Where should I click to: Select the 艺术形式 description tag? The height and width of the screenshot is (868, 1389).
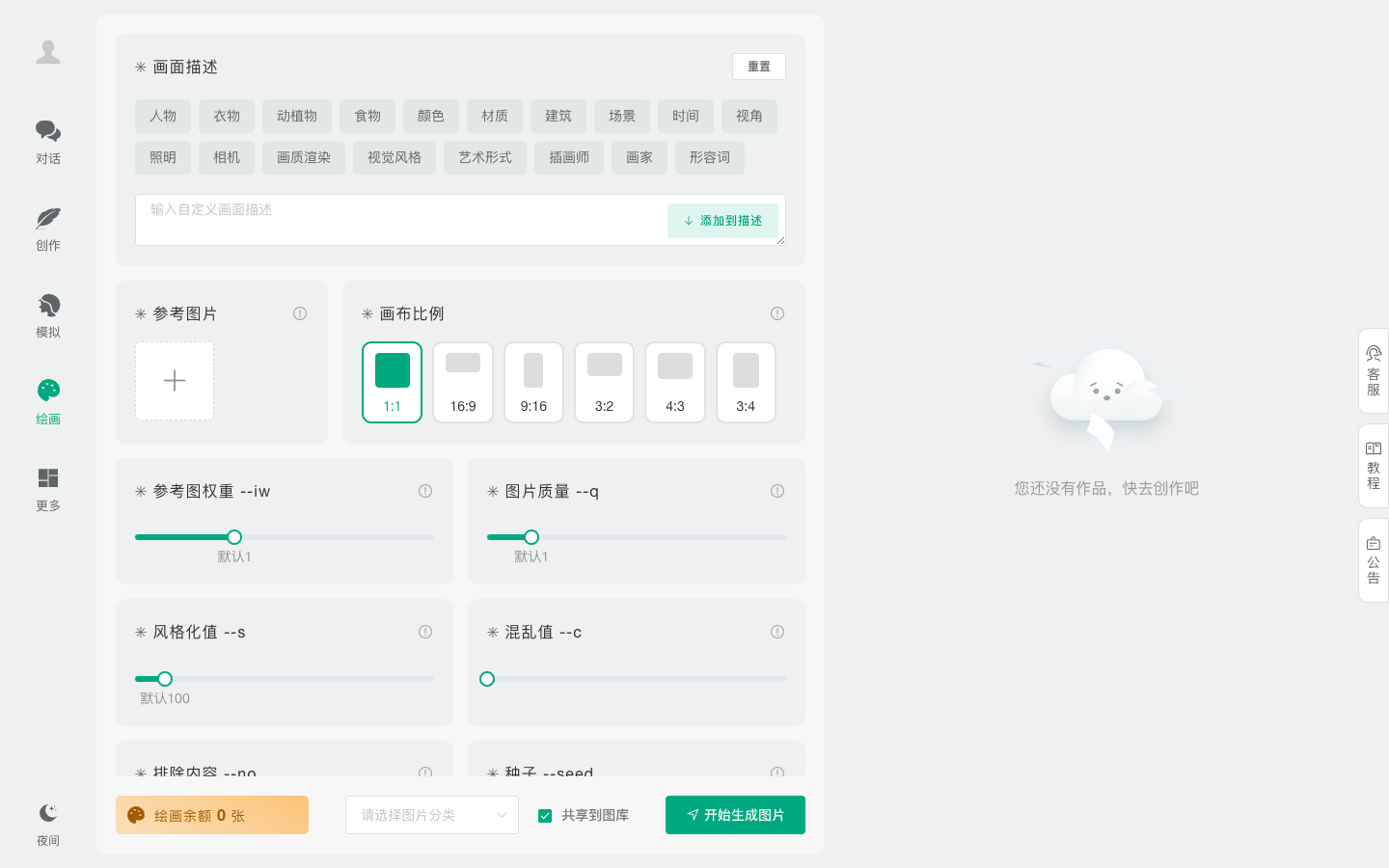(485, 157)
